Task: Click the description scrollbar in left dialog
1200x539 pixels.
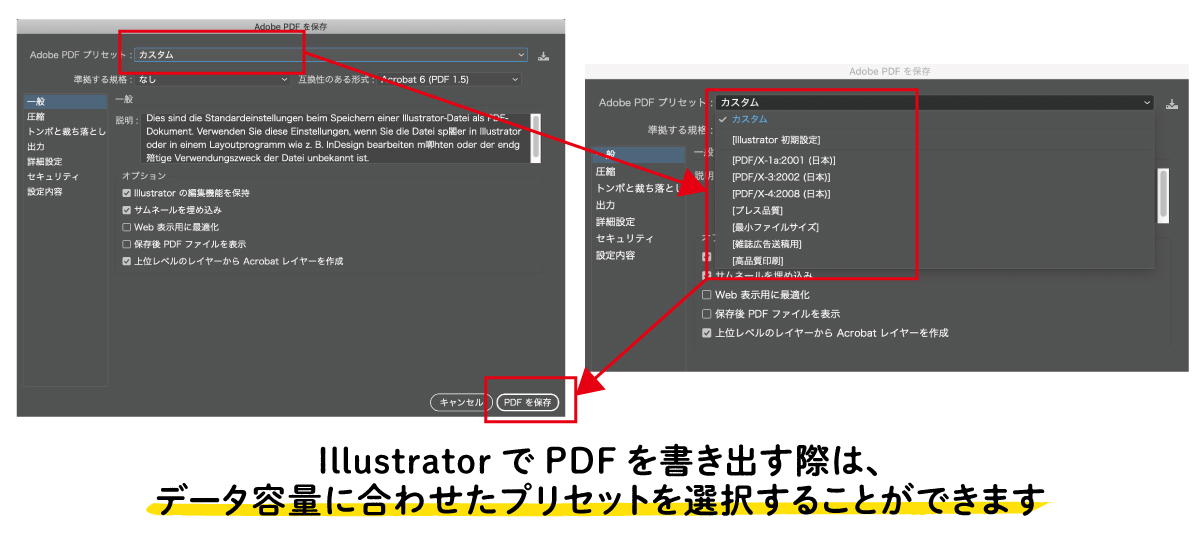Action: (x=536, y=137)
